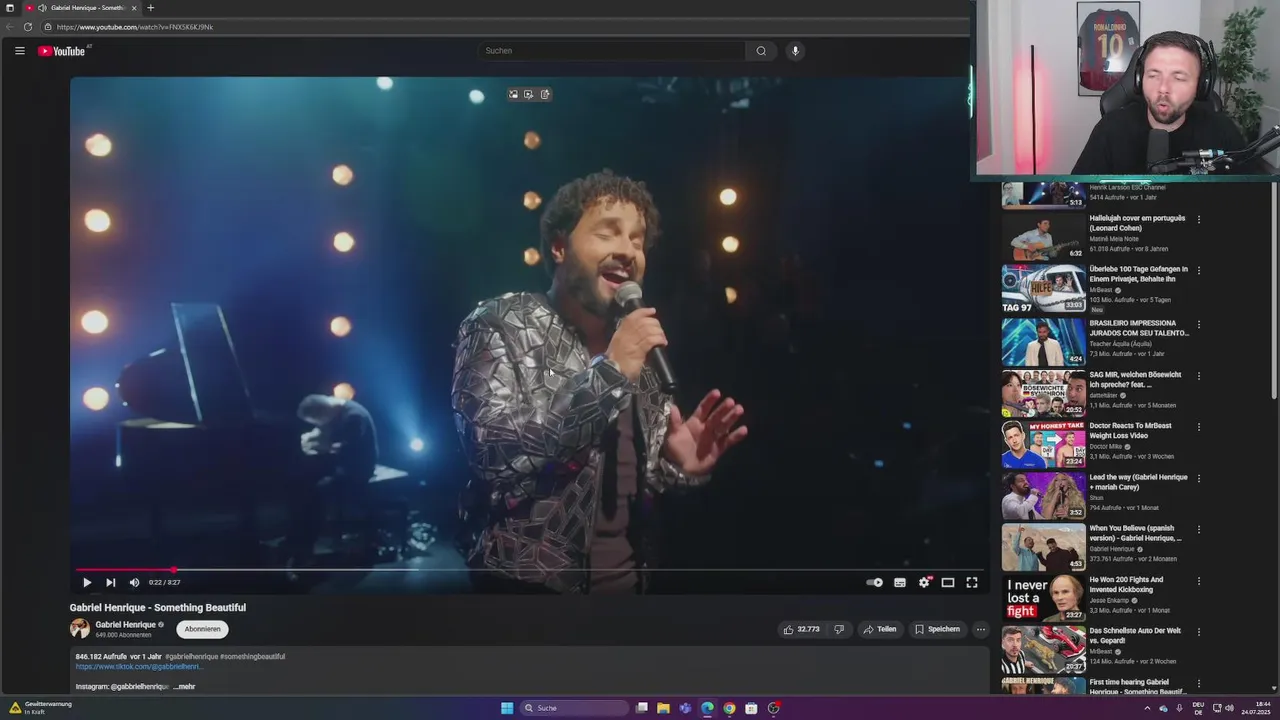Click the third overlay icon atop video
The image size is (1280, 720).
(x=545, y=94)
